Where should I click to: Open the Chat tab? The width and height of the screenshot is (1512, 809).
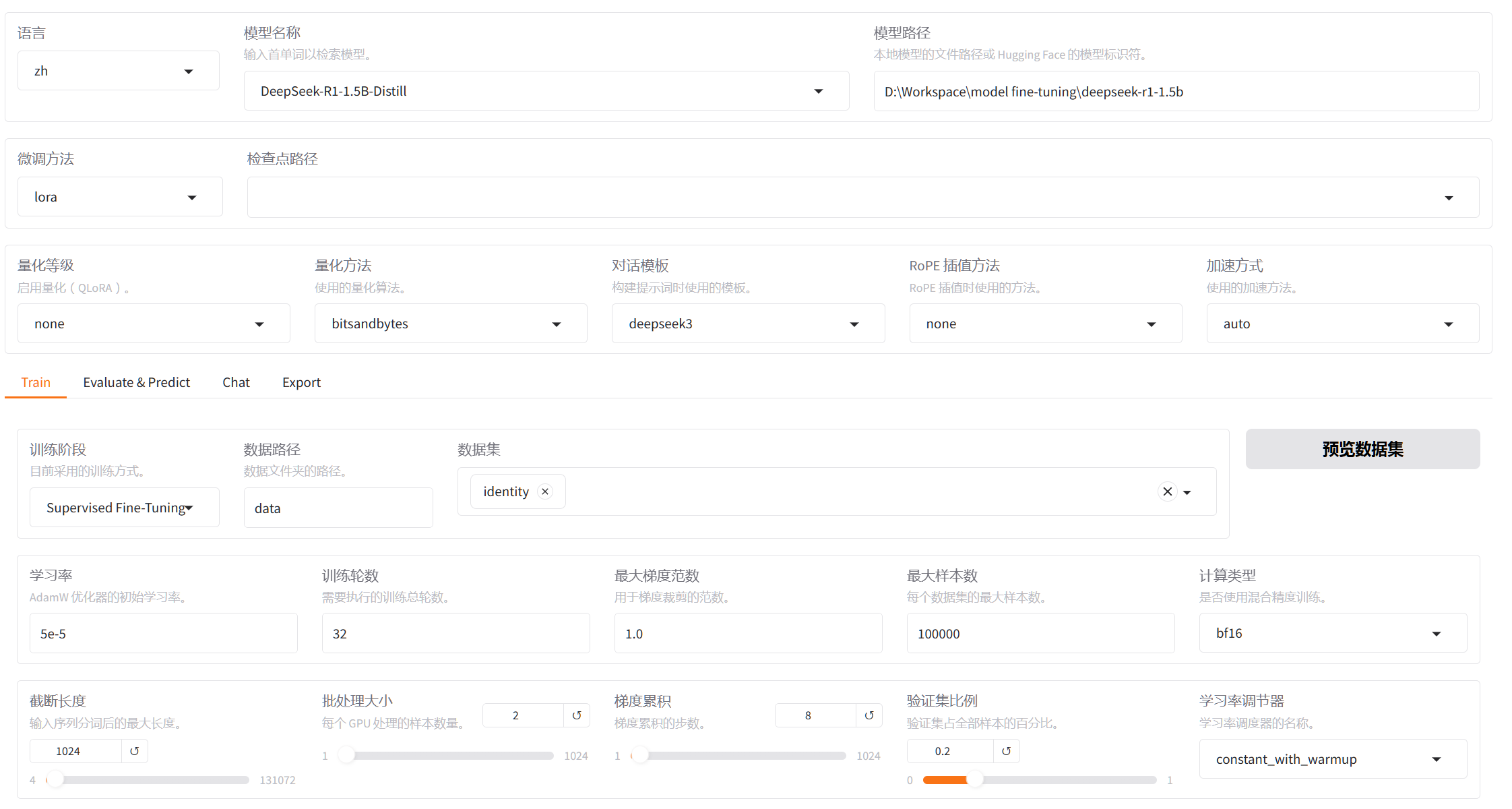(x=236, y=382)
